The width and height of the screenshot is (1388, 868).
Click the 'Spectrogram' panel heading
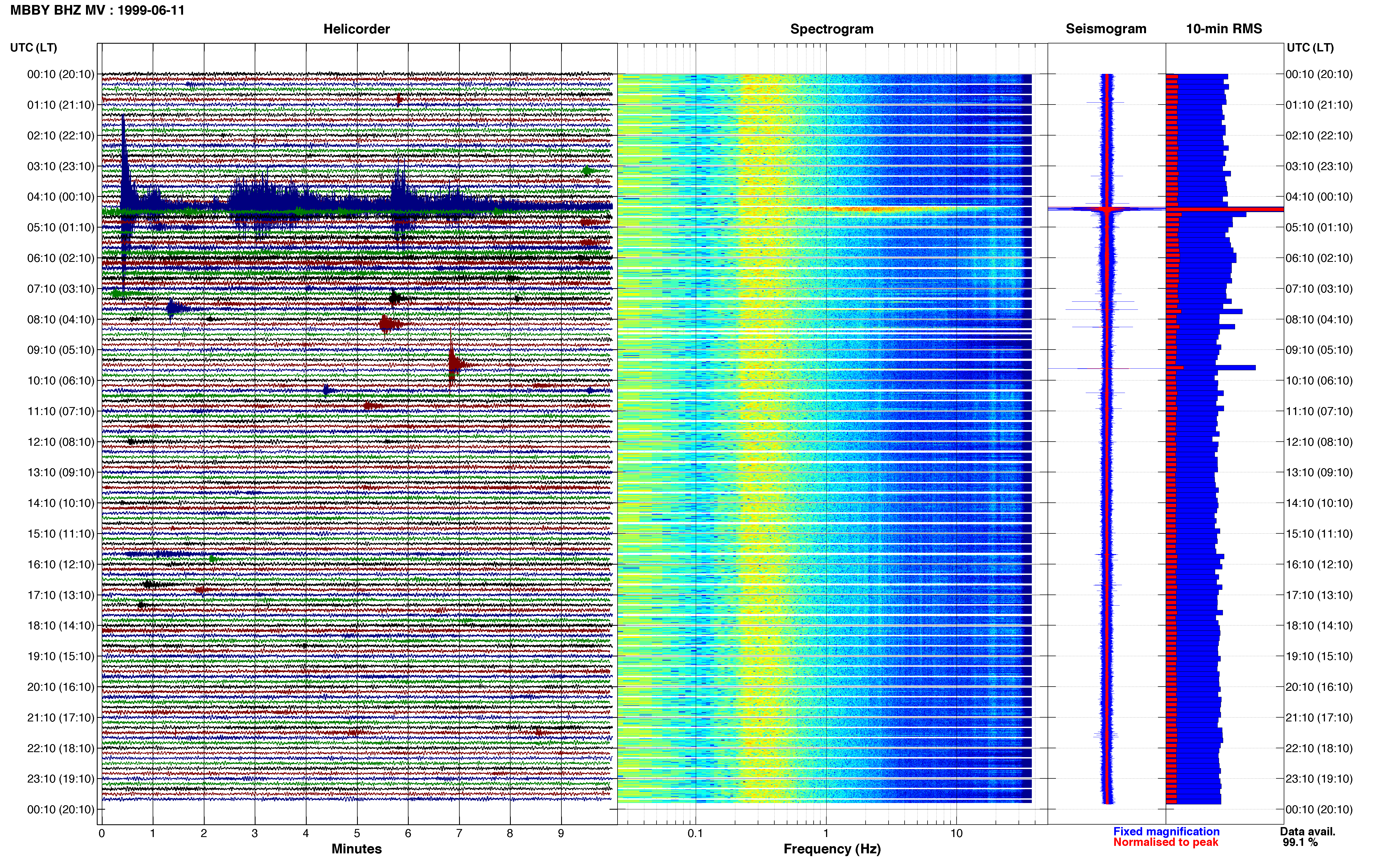832,29
